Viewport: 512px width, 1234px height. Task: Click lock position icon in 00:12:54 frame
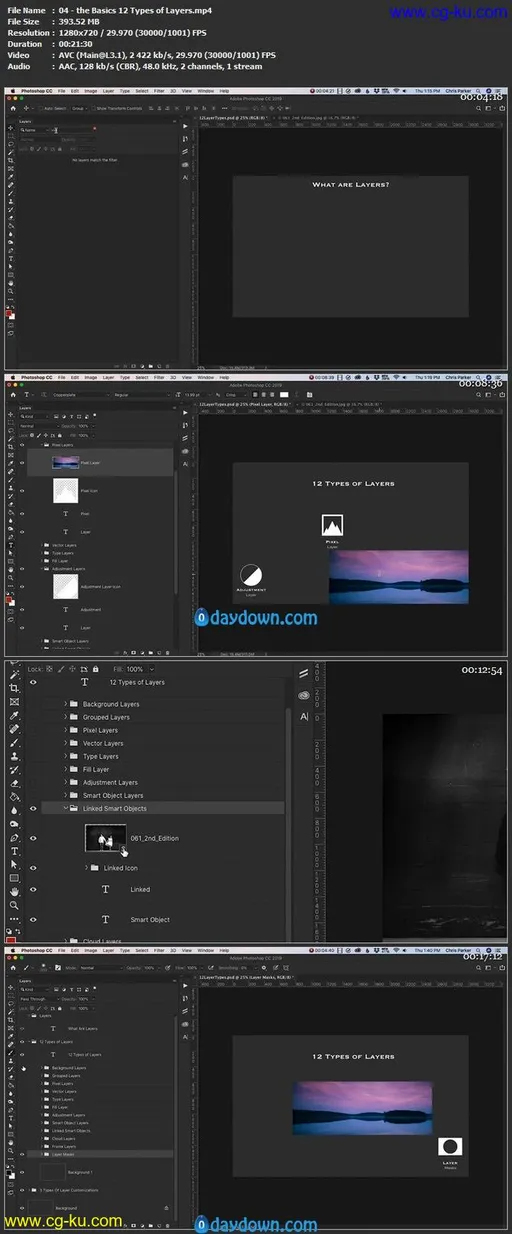point(72,669)
